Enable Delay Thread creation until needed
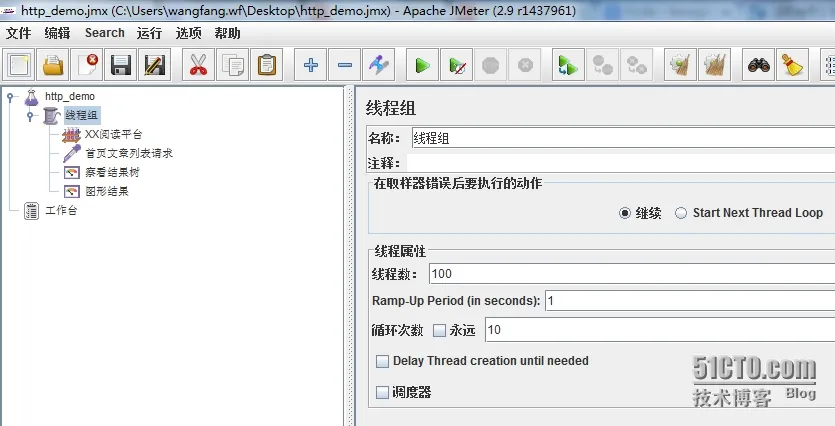Image resolution: width=835 pixels, height=426 pixels. (x=382, y=362)
